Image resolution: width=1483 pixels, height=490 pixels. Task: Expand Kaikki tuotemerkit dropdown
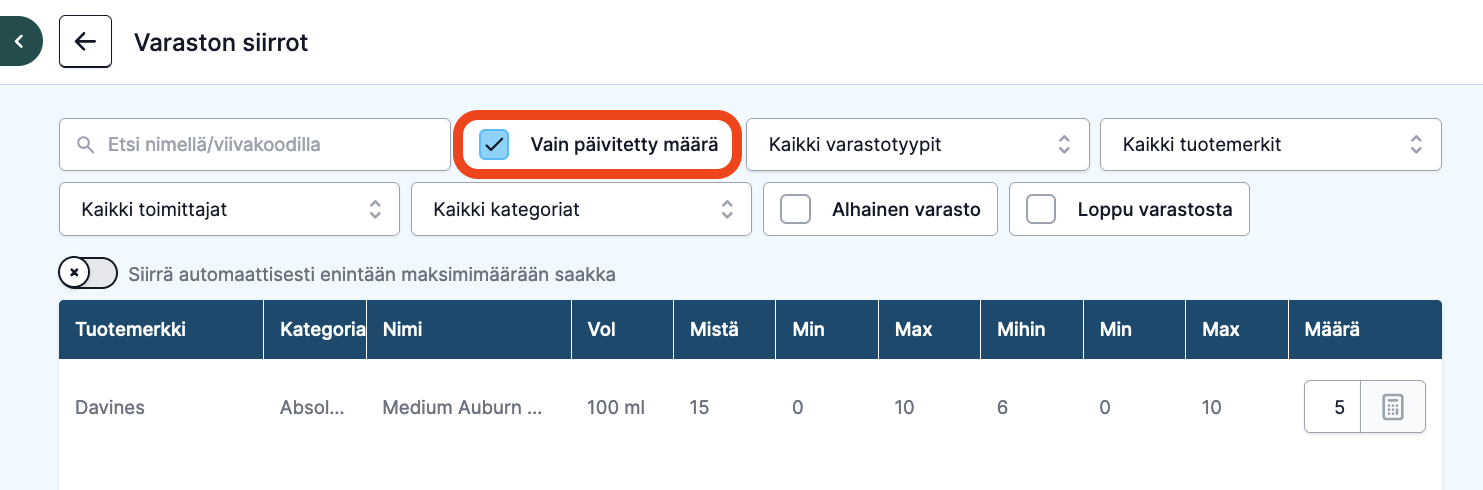[x=1270, y=145]
